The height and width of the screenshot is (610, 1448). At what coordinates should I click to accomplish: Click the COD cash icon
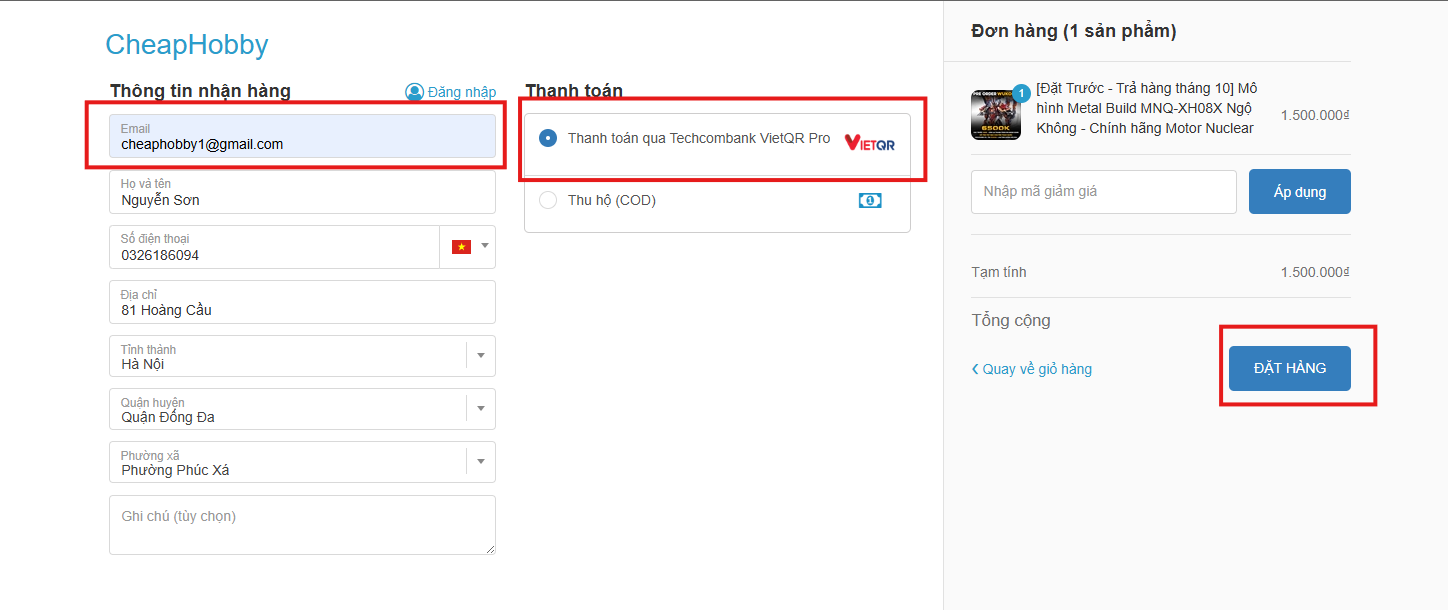coord(870,200)
